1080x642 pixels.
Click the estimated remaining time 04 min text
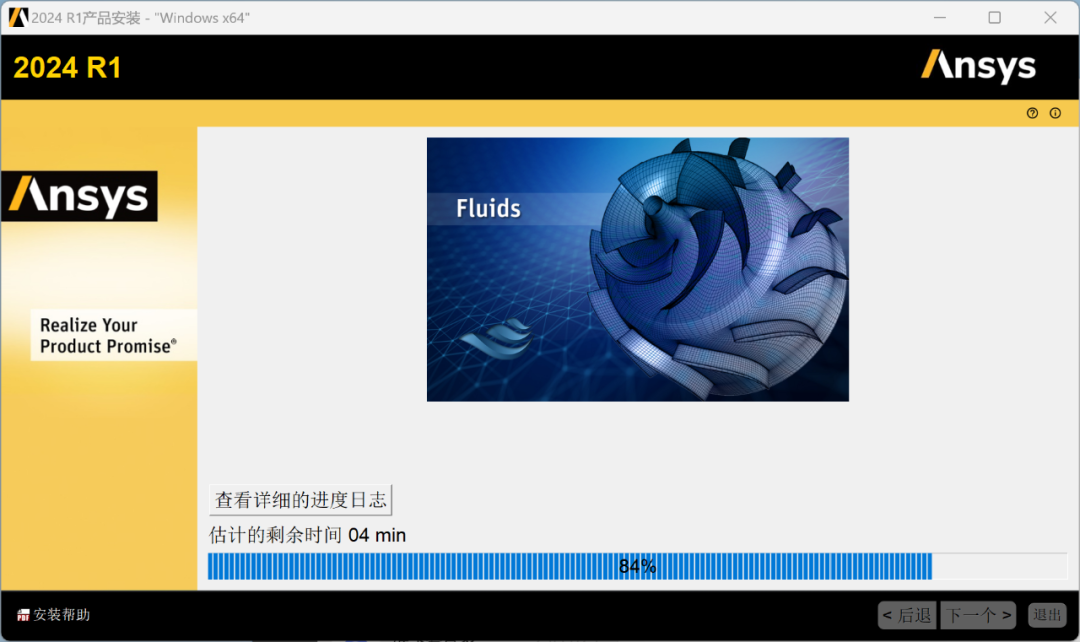tap(307, 535)
